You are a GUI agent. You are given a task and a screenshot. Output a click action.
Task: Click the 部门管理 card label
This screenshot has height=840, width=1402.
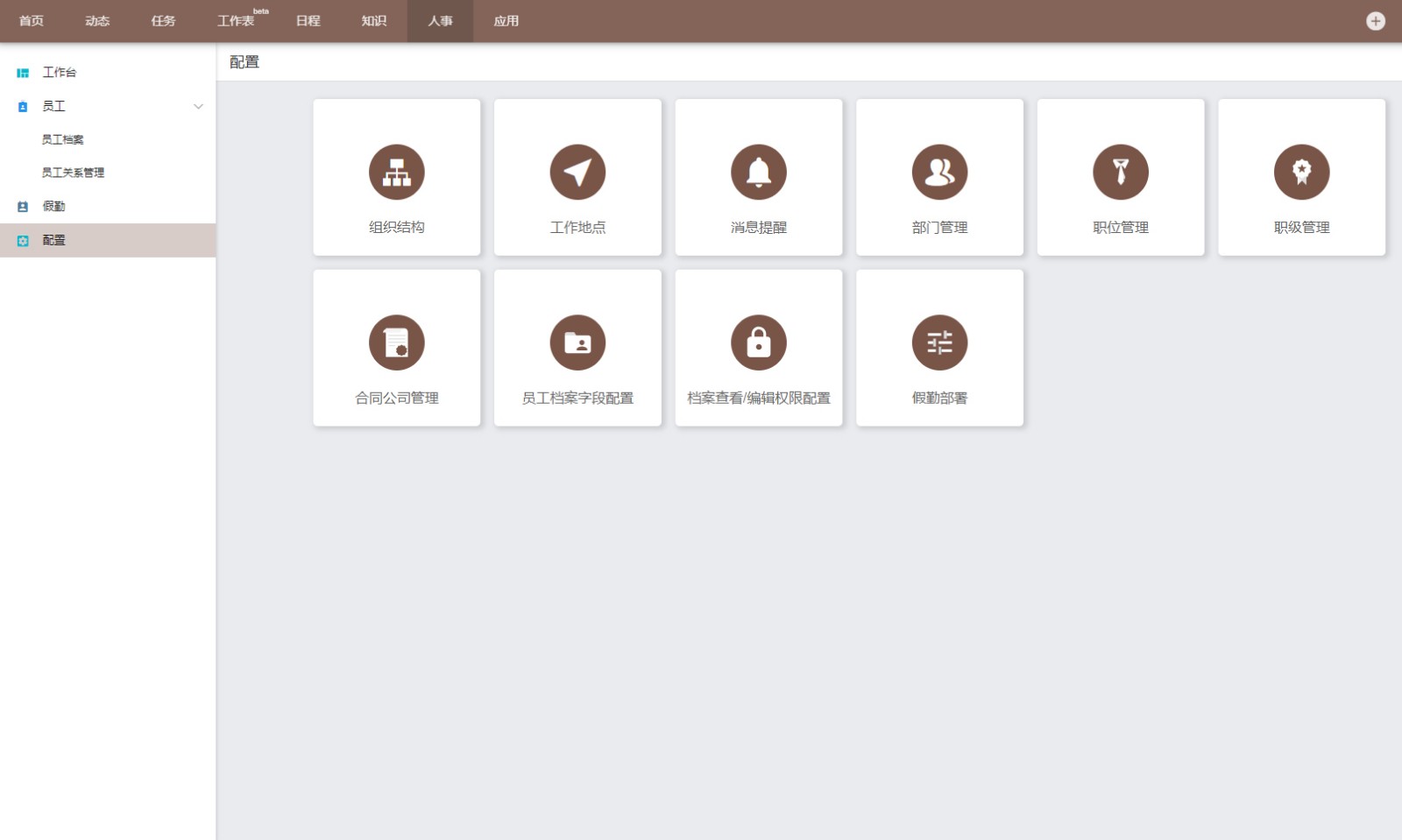[x=939, y=228]
